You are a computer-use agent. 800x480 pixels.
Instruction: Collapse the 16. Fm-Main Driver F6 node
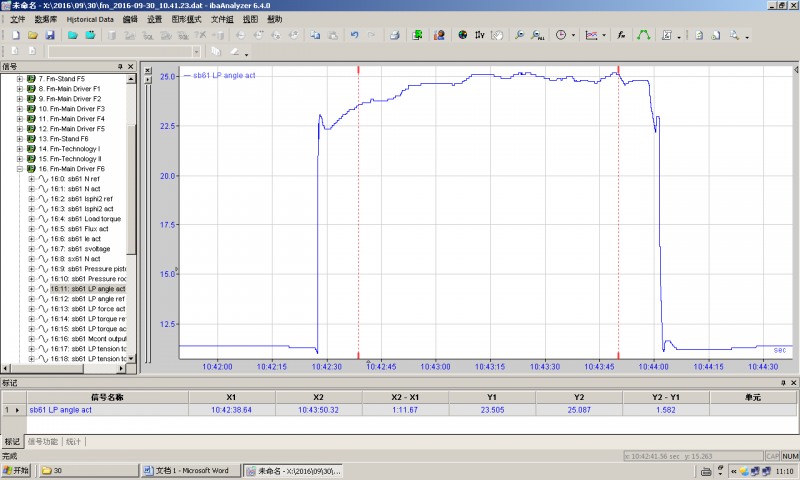click(x=20, y=169)
